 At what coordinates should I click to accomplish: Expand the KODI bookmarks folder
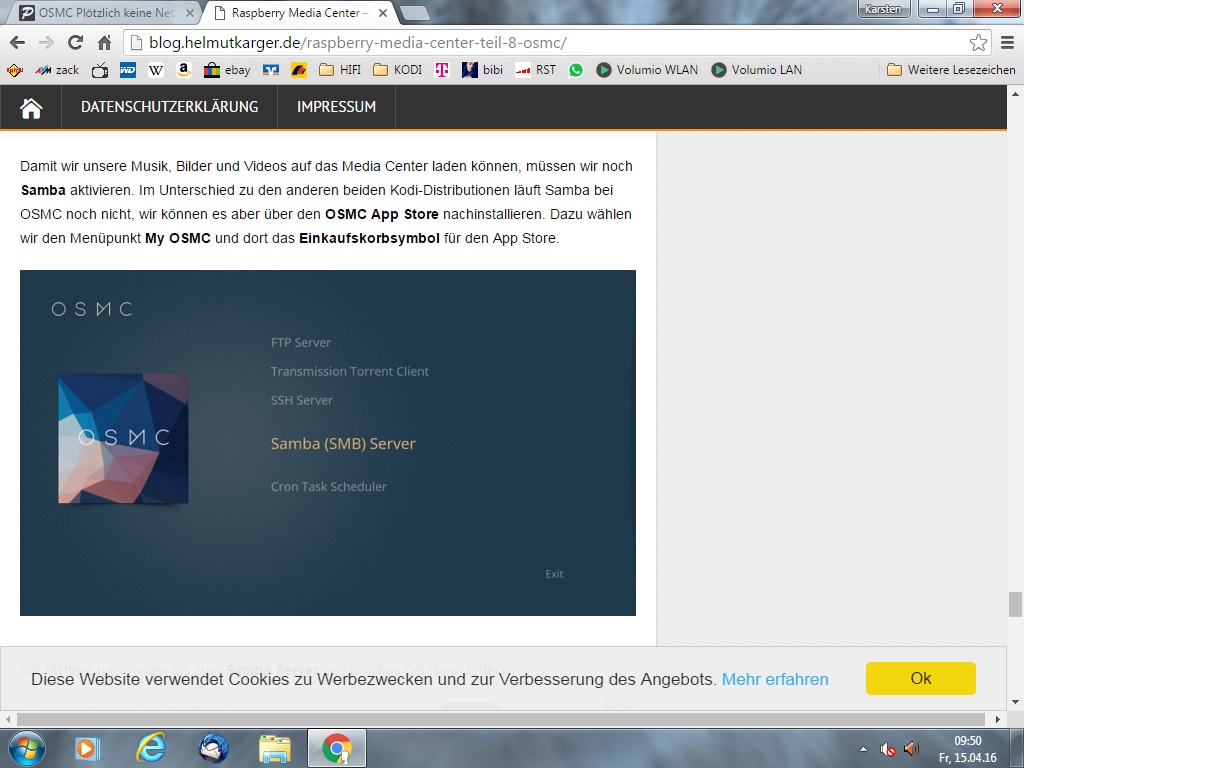point(397,70)
